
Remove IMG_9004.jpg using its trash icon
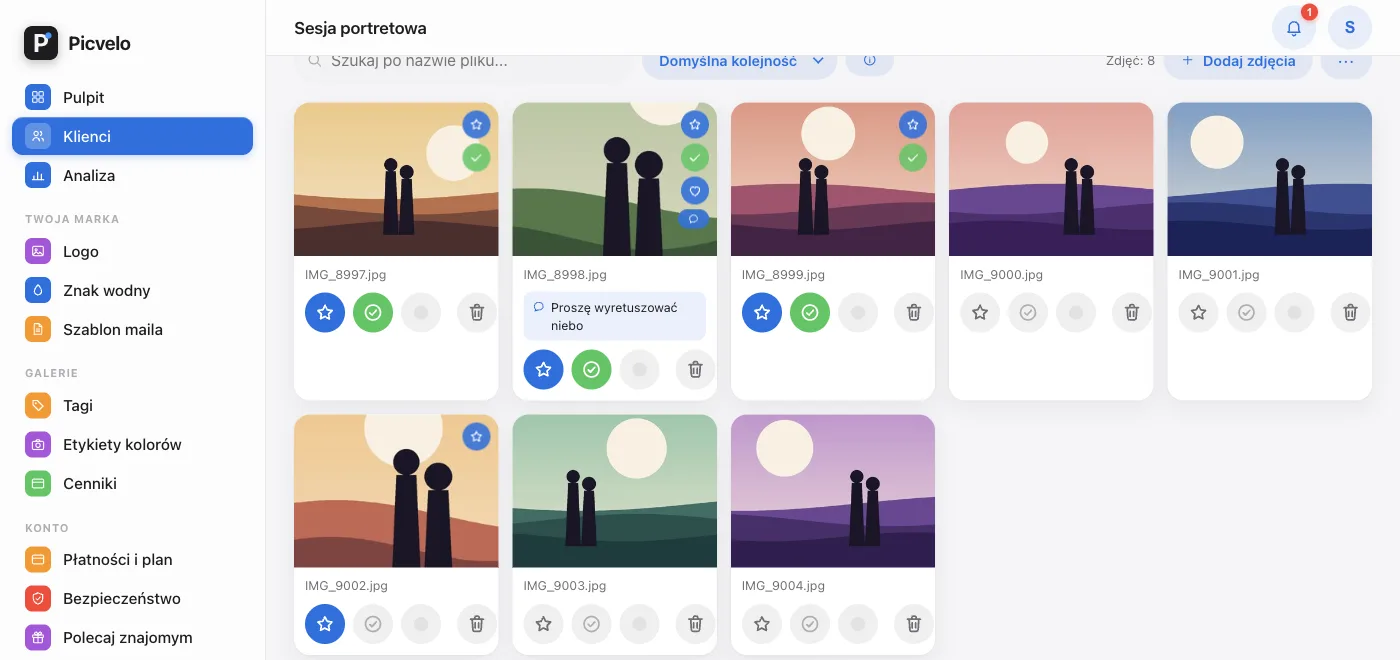point(913,624)
